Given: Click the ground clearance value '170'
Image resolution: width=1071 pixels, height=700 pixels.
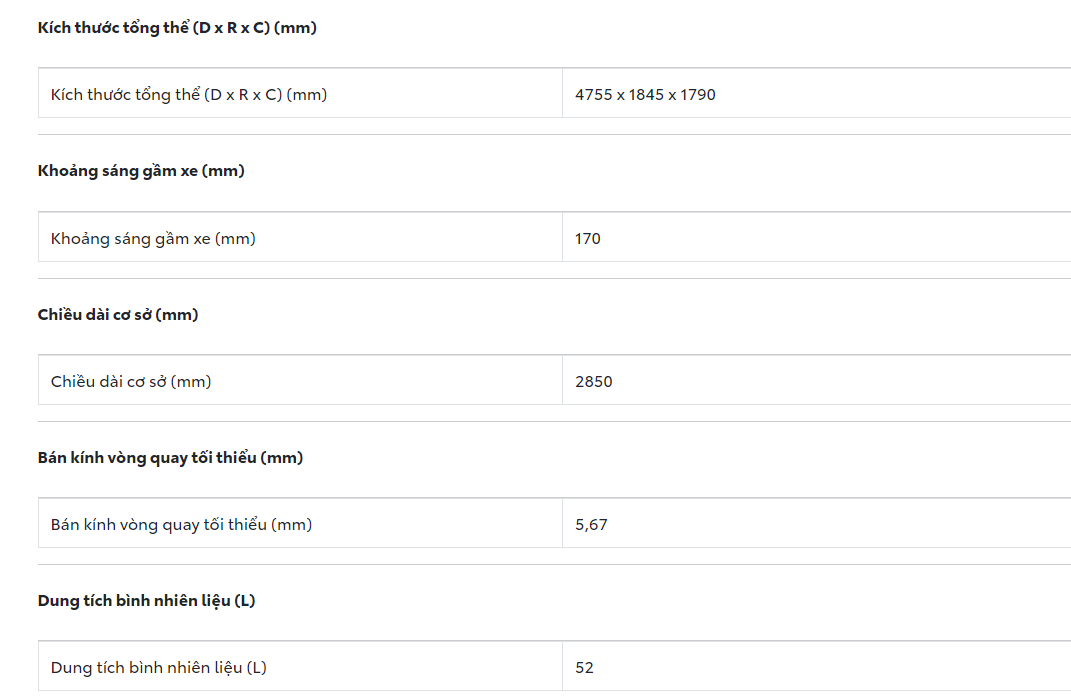Looking at the screenshot, I should pyautogui.click(x=588, y=239).
